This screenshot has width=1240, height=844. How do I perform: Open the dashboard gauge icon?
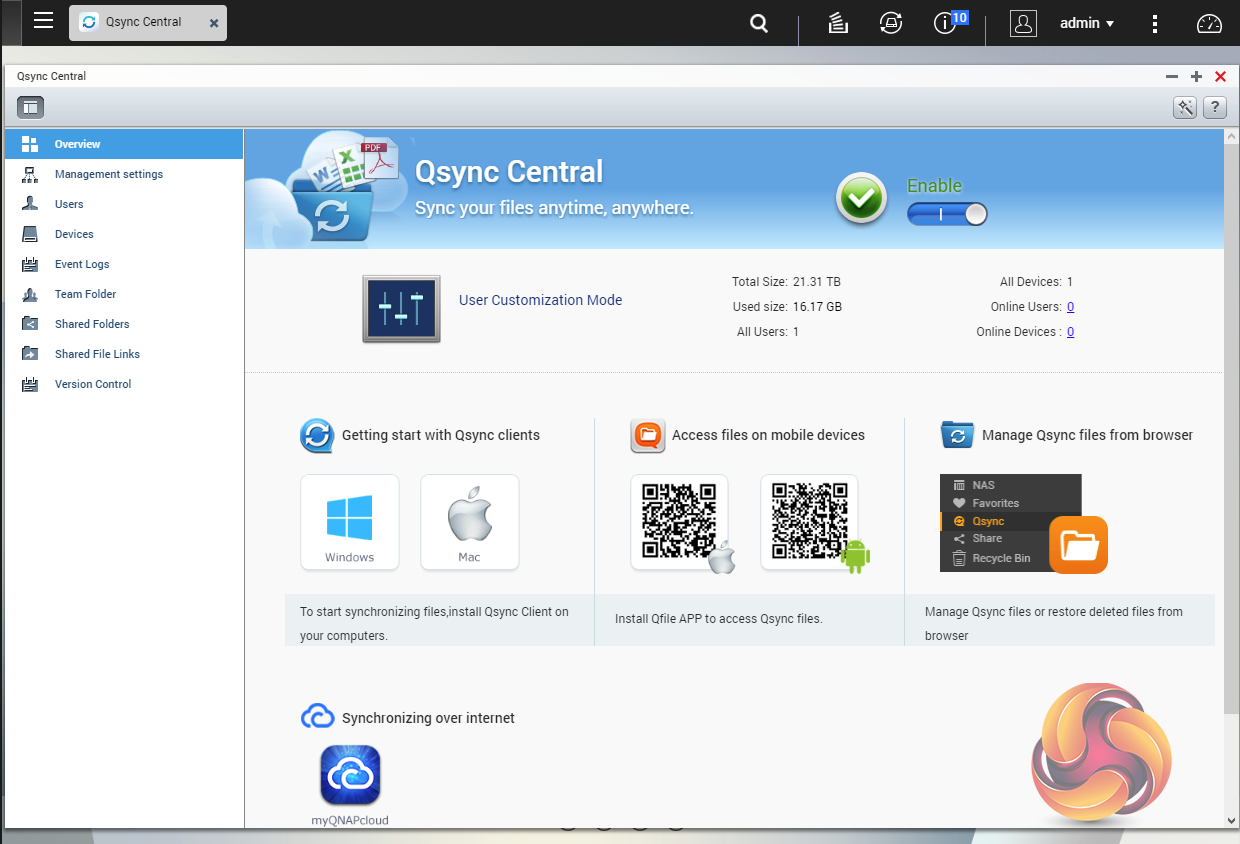(1210, 24)
